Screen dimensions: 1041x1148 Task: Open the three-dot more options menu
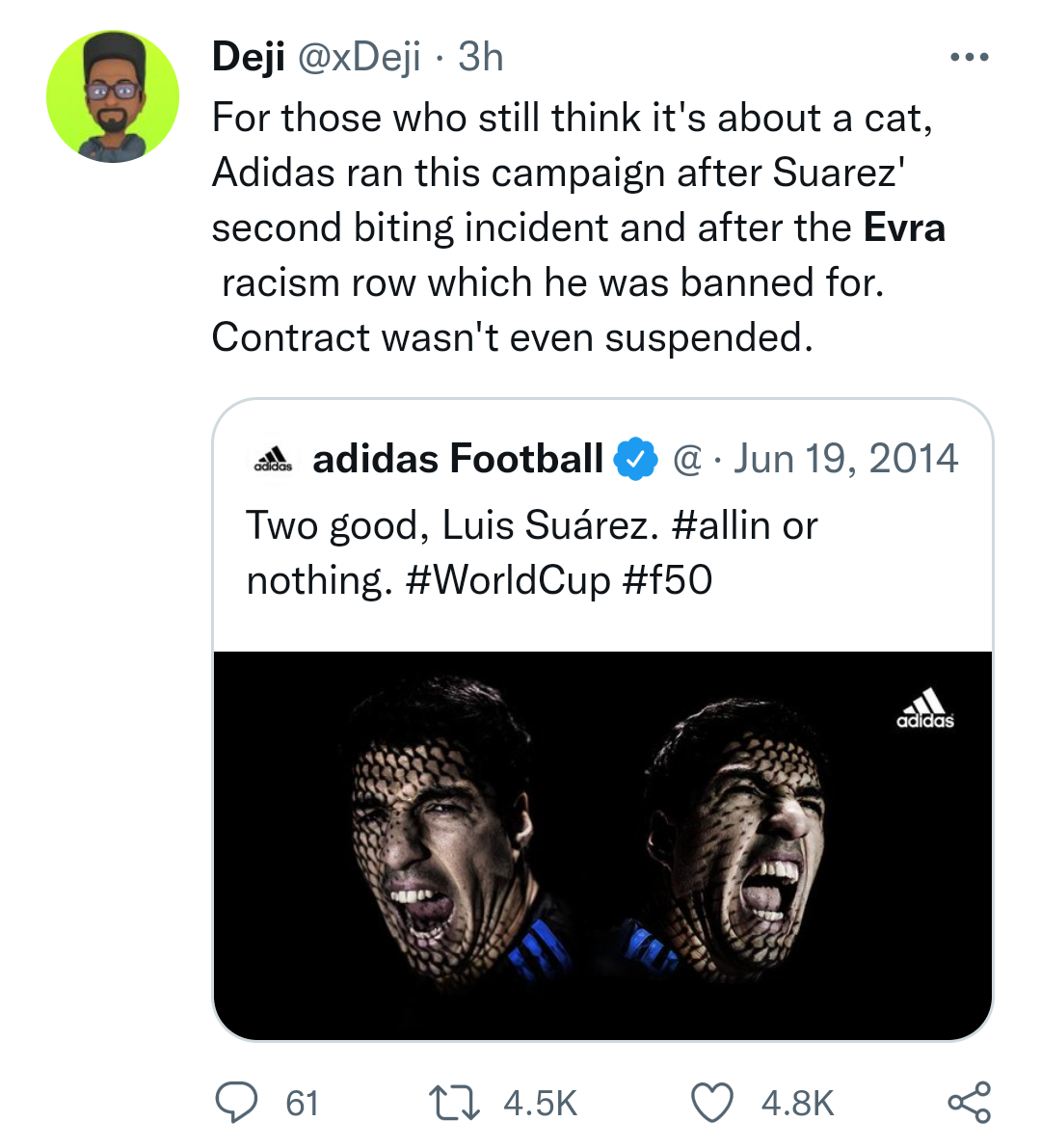pyautogui.click(x=970, y=55)
